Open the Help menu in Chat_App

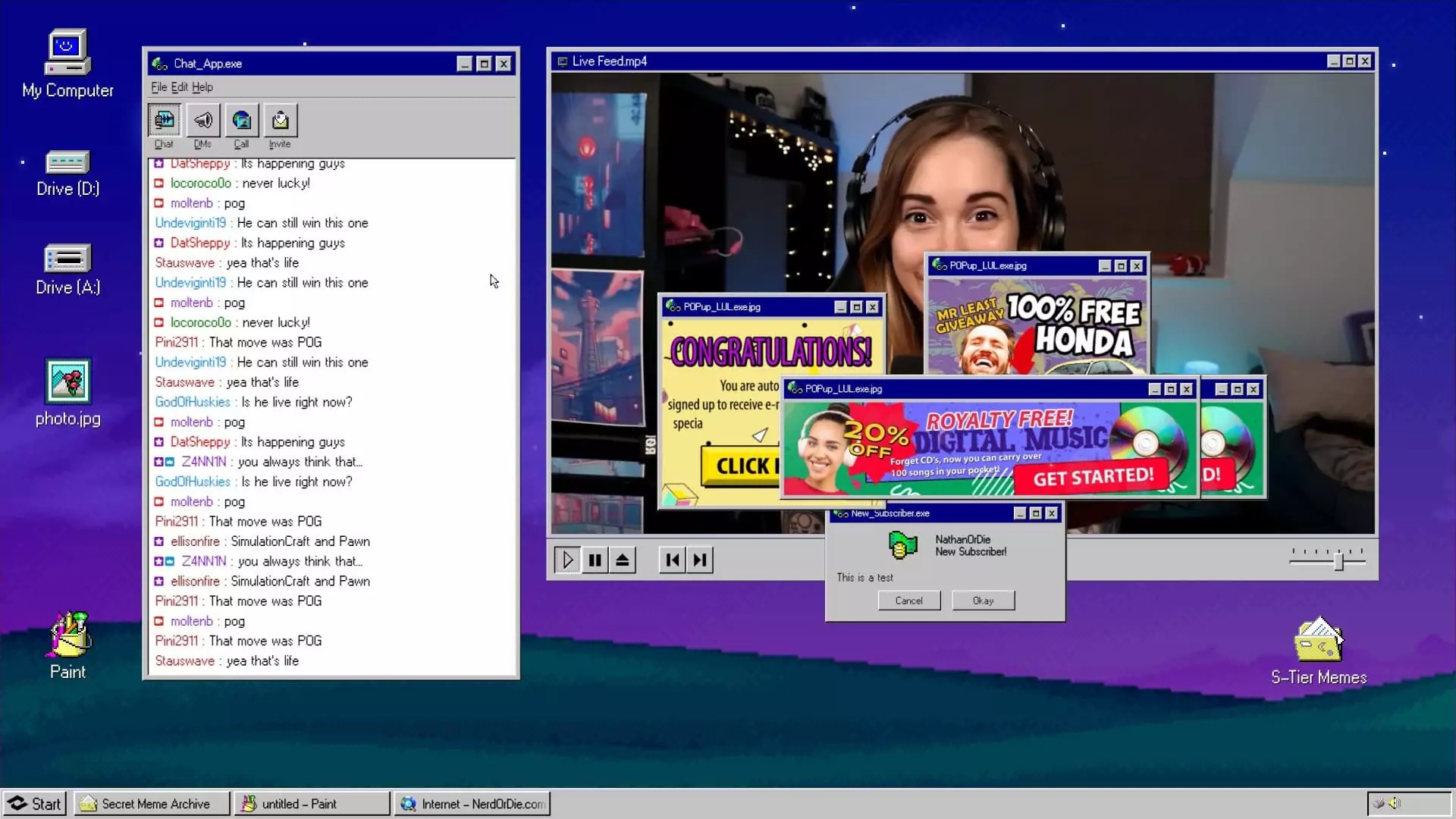tap(201, 87)
